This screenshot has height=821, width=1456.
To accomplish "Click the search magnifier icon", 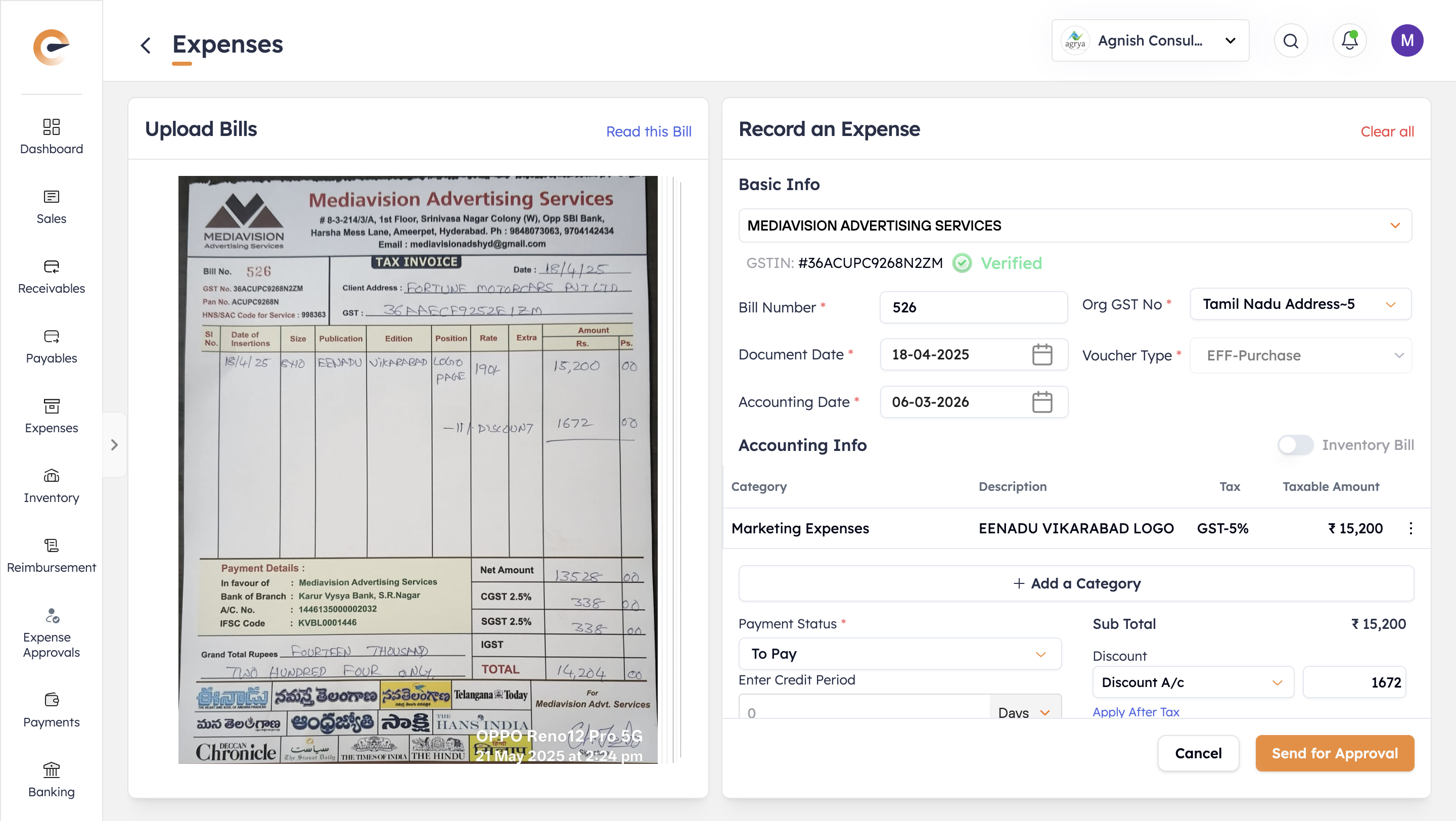I will tap(1290, 40).
